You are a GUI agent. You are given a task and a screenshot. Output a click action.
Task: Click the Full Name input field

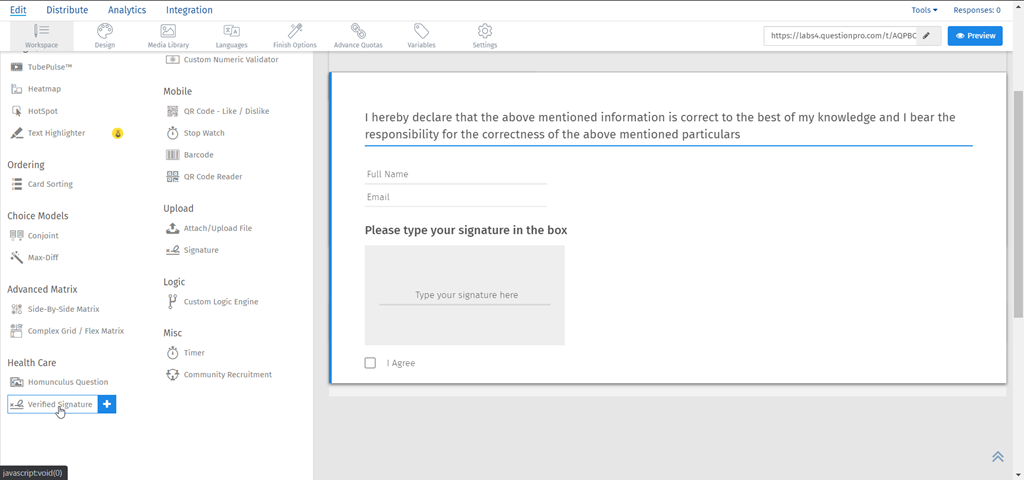(x=456, y=175)
